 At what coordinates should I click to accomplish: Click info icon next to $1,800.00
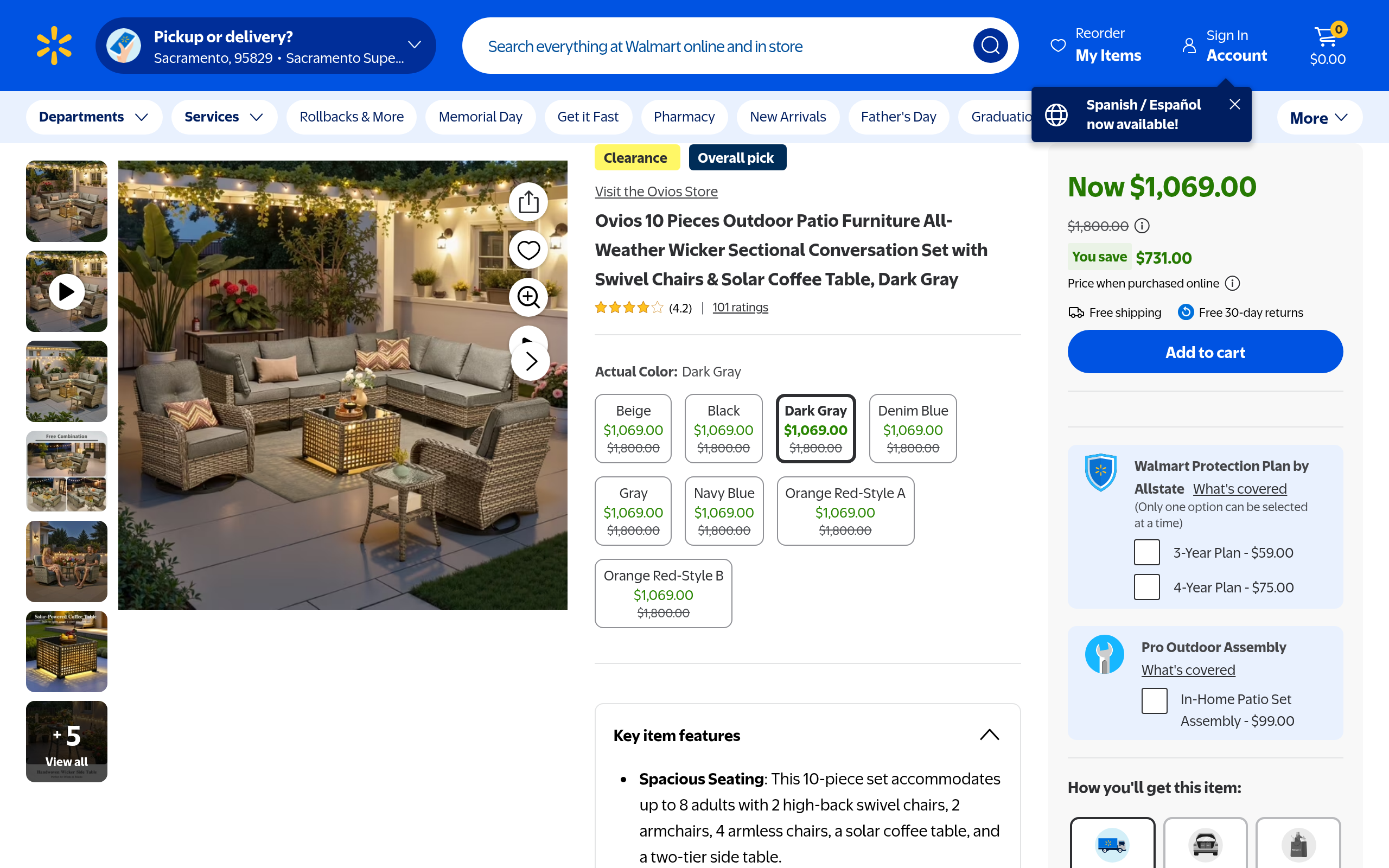tap(1142, 226)
